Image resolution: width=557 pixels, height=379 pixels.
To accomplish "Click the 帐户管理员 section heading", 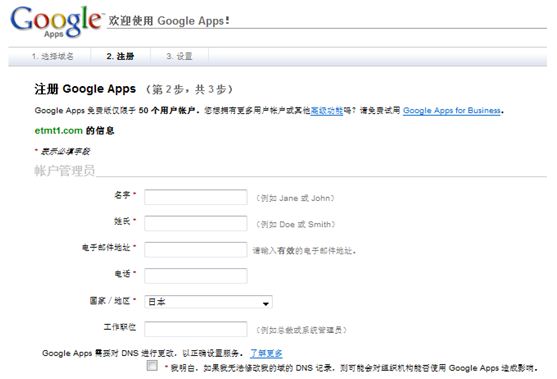I will click(x=65, y=170).
